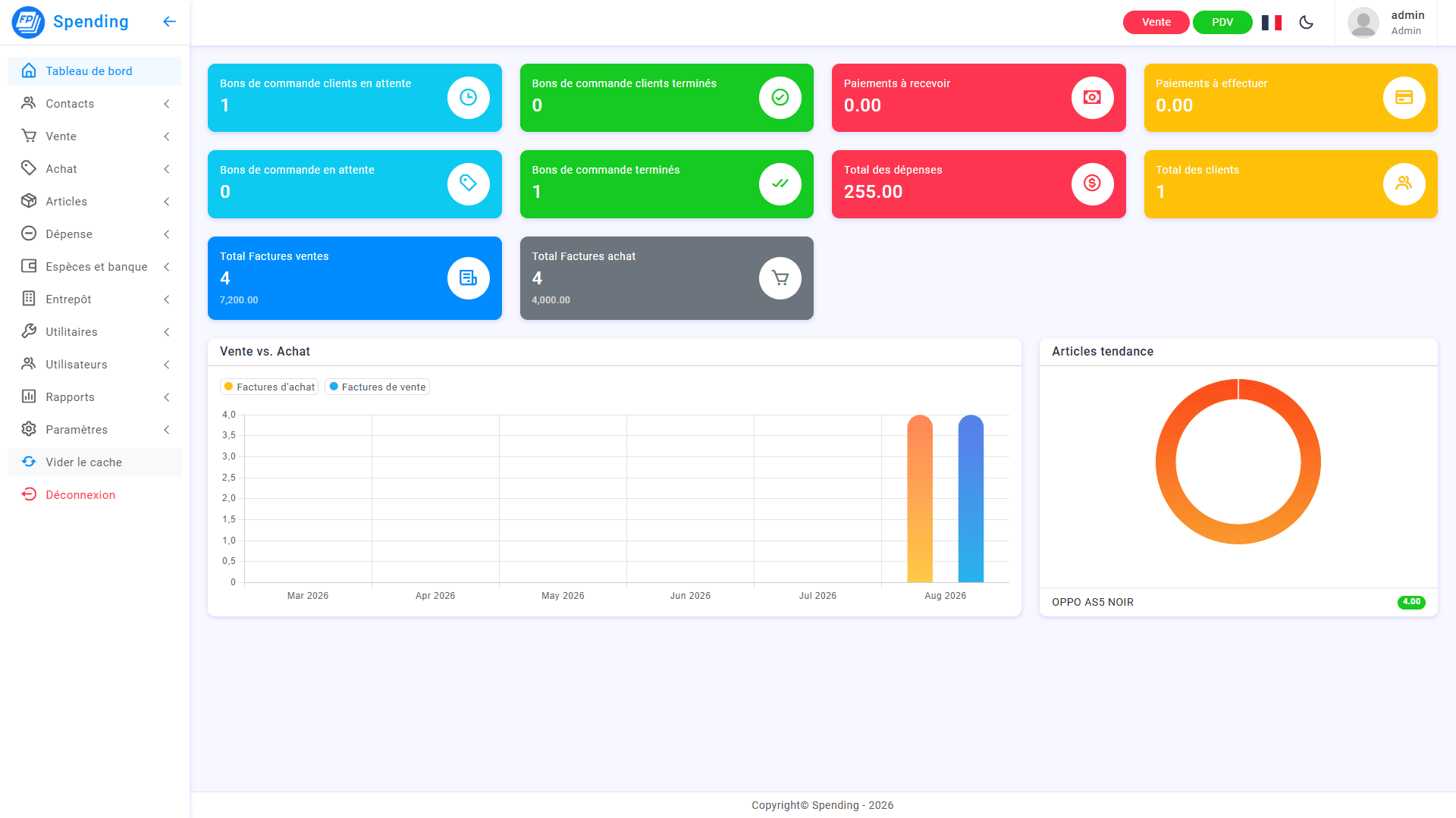This screenshot has height=818, width=1456.
Task: Click the Contacts people icon
Action: coord(29,103)
